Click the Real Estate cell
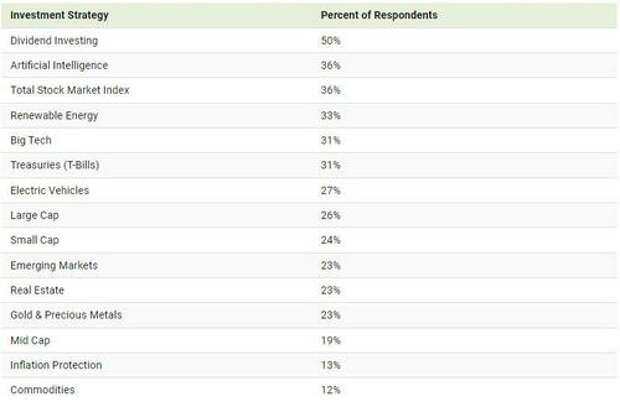 pyautogui.click(x=37, y=290)
